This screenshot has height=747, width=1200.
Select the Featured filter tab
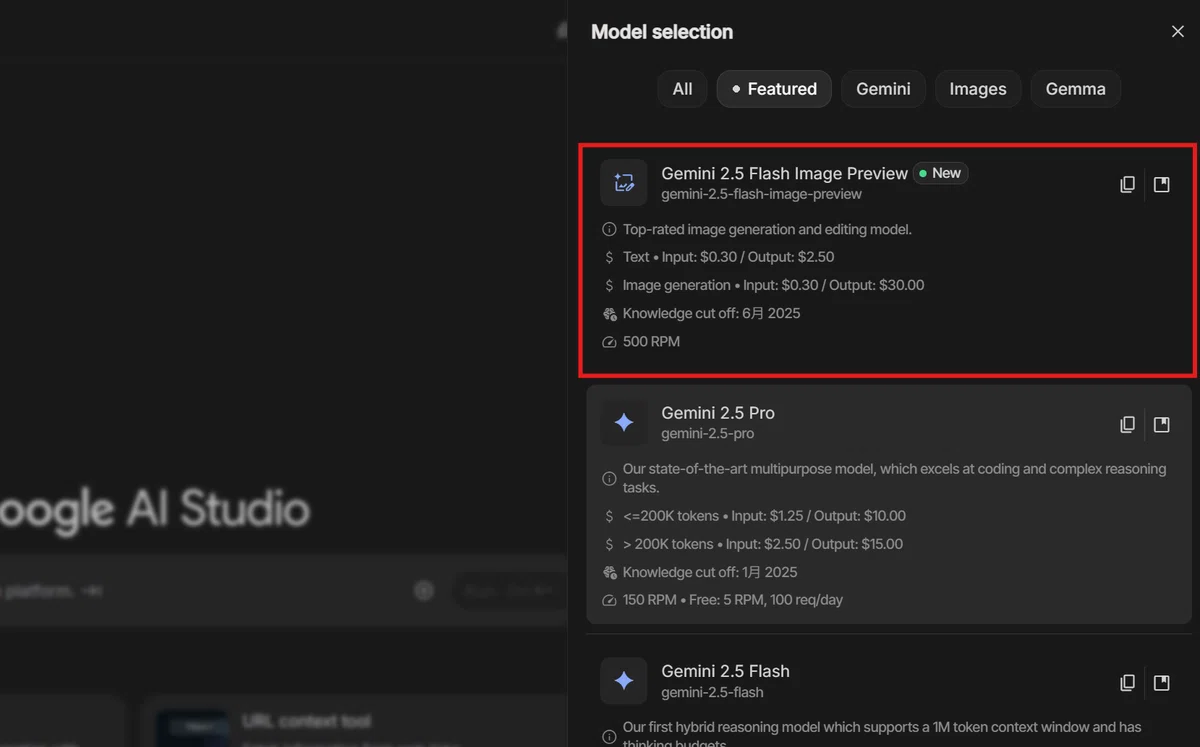[774, 89]
